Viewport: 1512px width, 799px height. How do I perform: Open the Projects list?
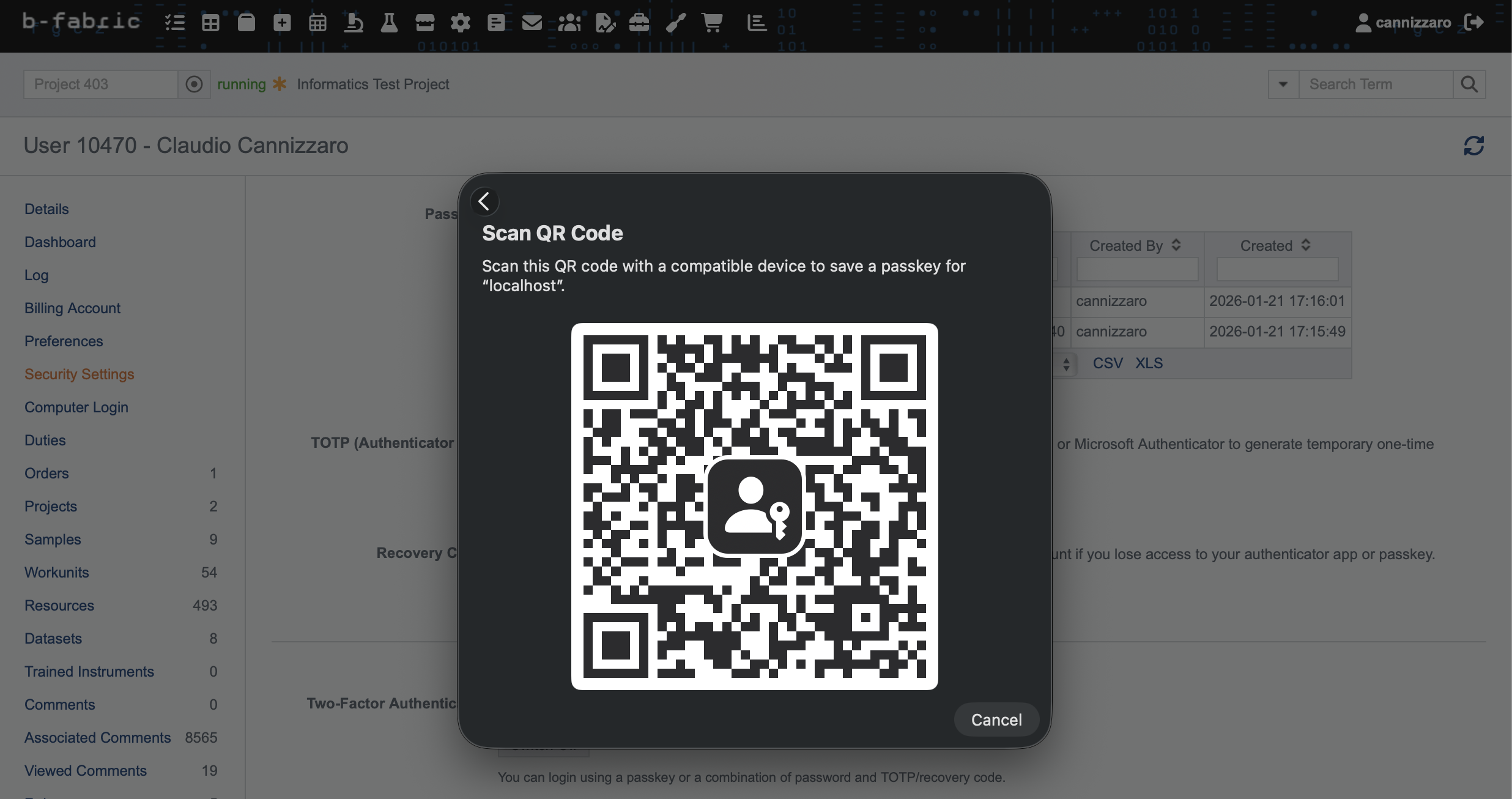51,507
